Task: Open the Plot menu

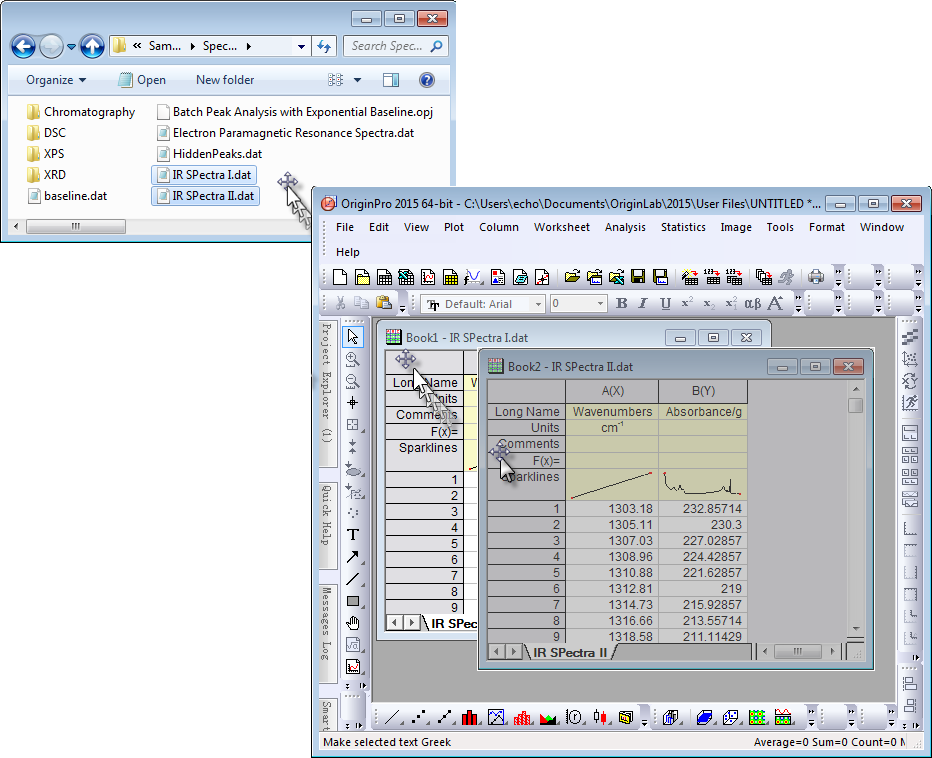Action: click(x=454, y=227)
